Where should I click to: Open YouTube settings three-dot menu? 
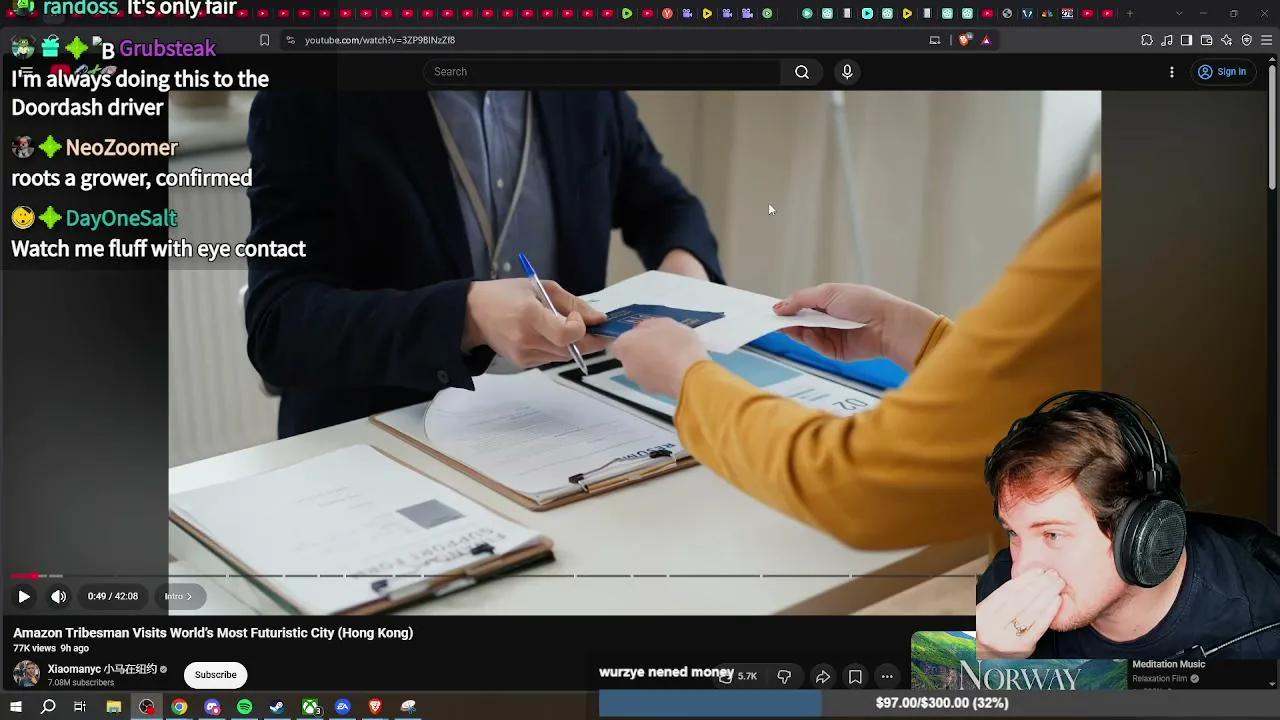tap(1172, 72)
